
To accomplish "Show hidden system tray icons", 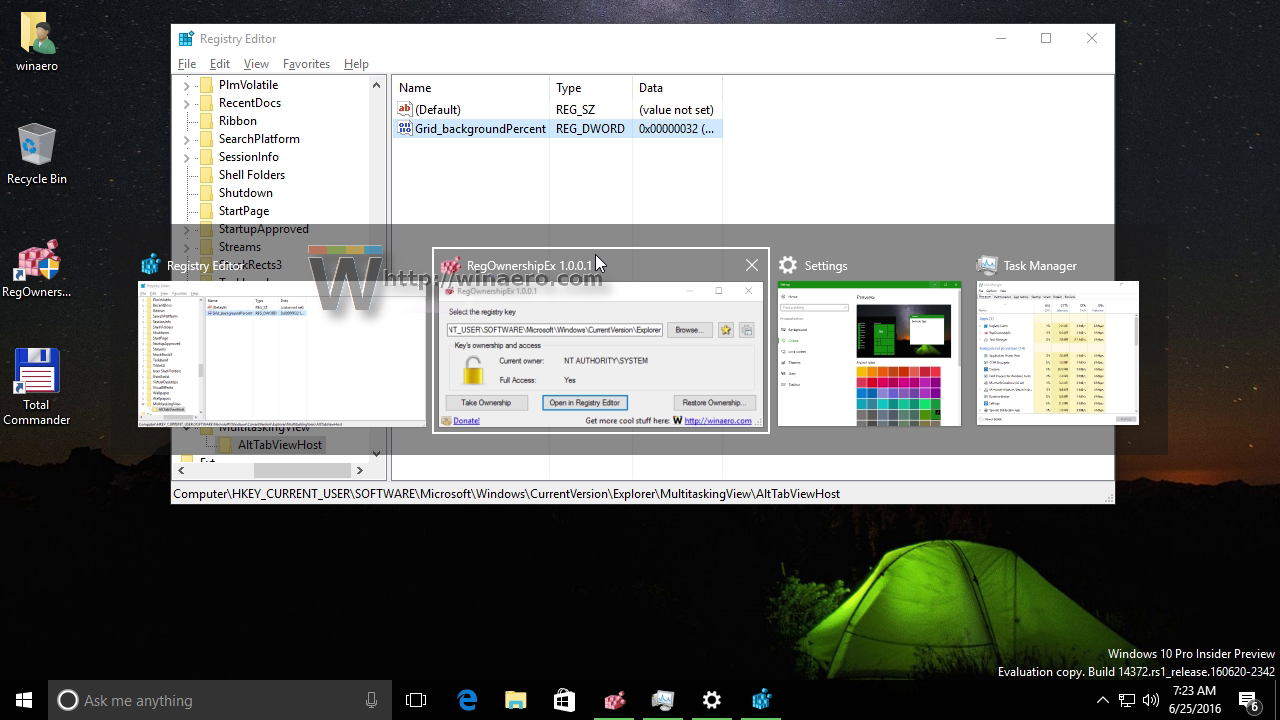I will tap(1103, 700).
